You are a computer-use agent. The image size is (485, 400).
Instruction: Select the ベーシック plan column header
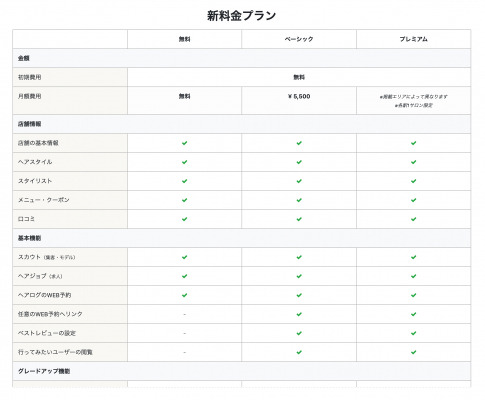[x=299, y=39]
